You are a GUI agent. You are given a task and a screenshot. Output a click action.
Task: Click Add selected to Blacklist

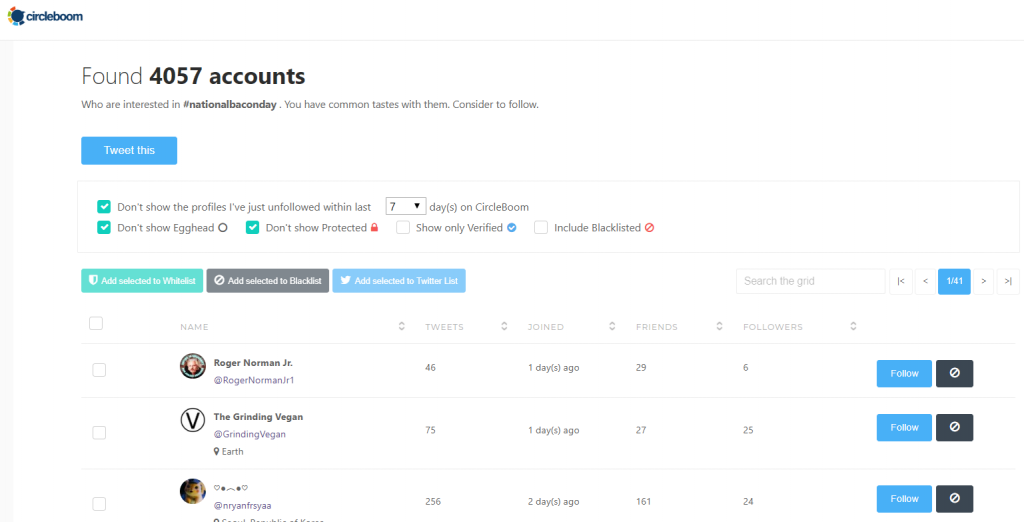[268, 281]
